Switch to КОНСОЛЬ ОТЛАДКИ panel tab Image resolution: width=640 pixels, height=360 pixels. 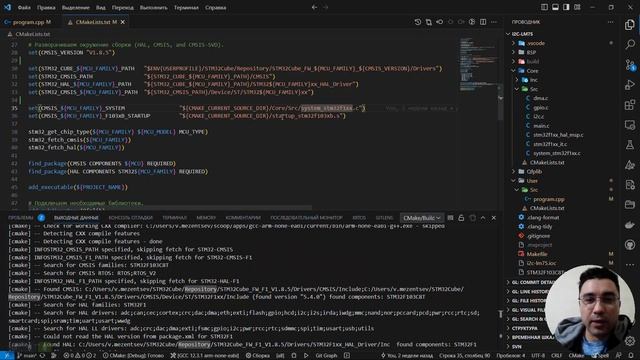pos(131,218)
